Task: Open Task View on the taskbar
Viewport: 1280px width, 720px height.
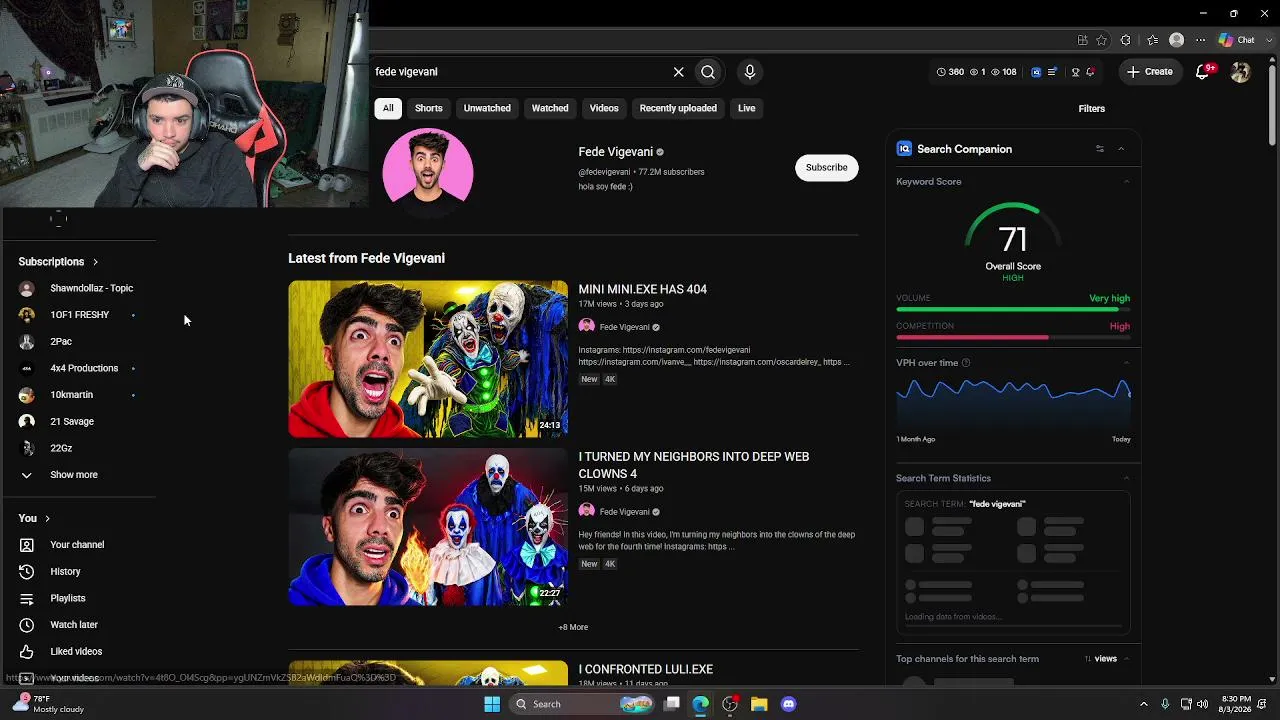Action: pyautogui.click(x=672, y=704)
